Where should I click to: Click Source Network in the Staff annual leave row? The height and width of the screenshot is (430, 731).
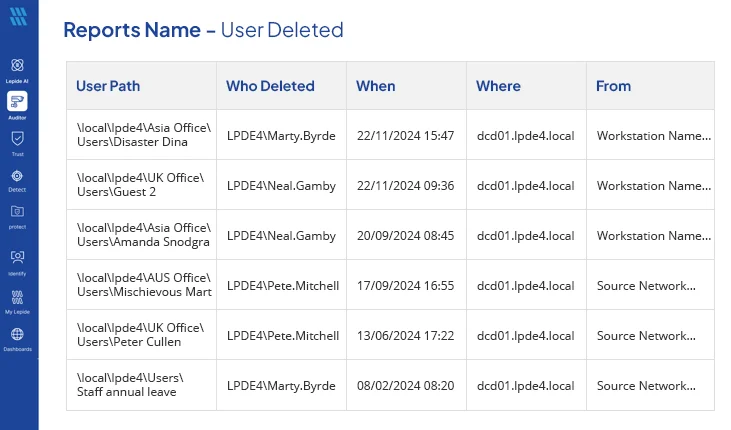point(646,386)
